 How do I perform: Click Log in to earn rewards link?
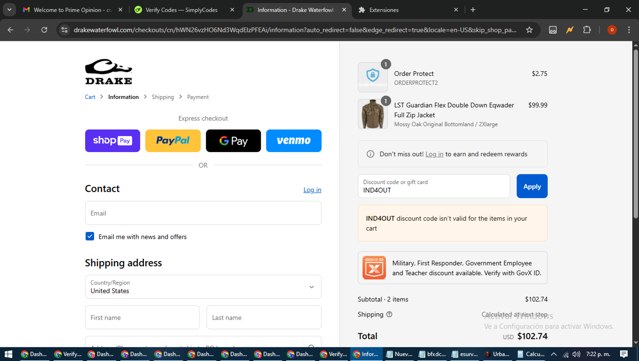[x=434, y=154]
